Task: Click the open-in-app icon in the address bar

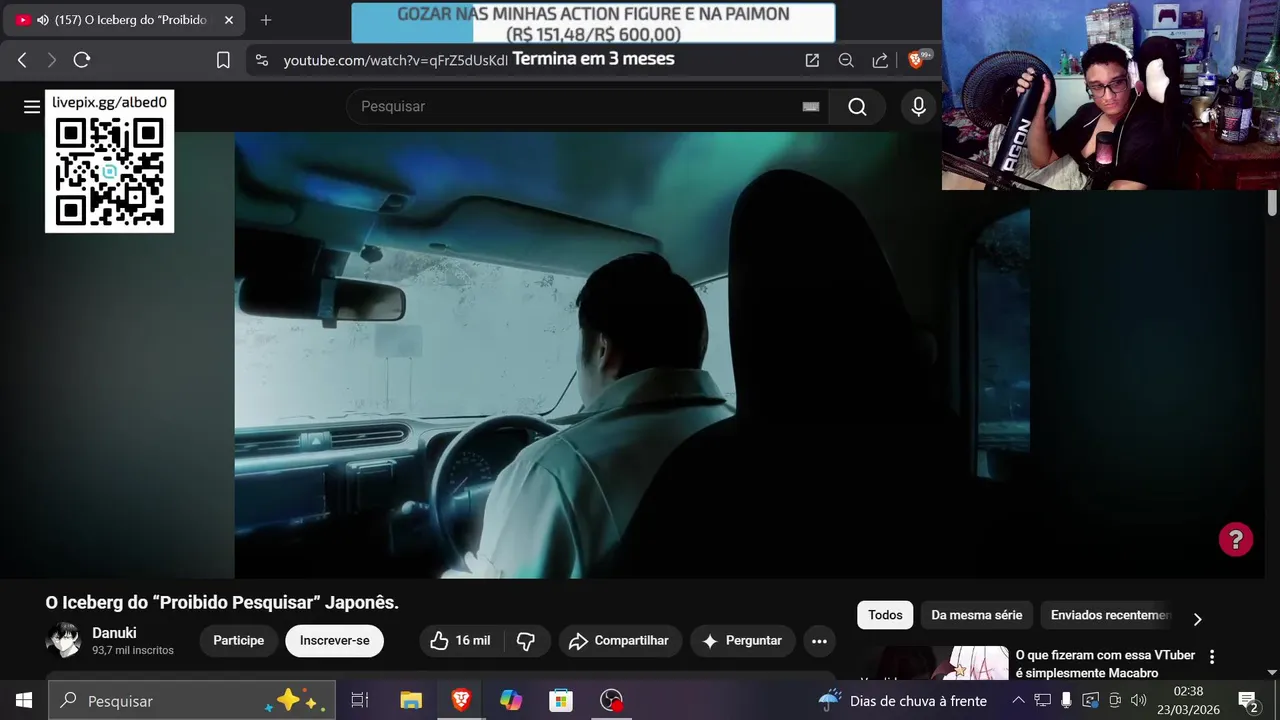Action: tap(812, 60)
